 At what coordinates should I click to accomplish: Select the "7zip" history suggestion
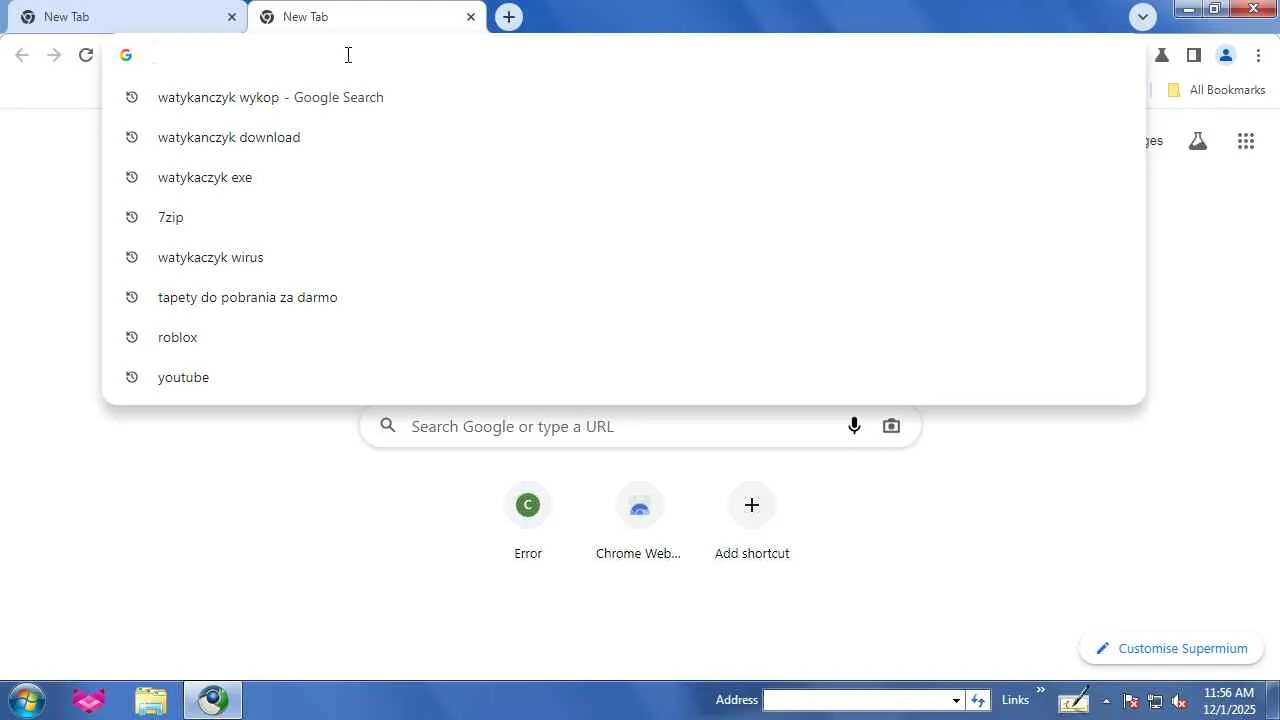click(624, 217)
